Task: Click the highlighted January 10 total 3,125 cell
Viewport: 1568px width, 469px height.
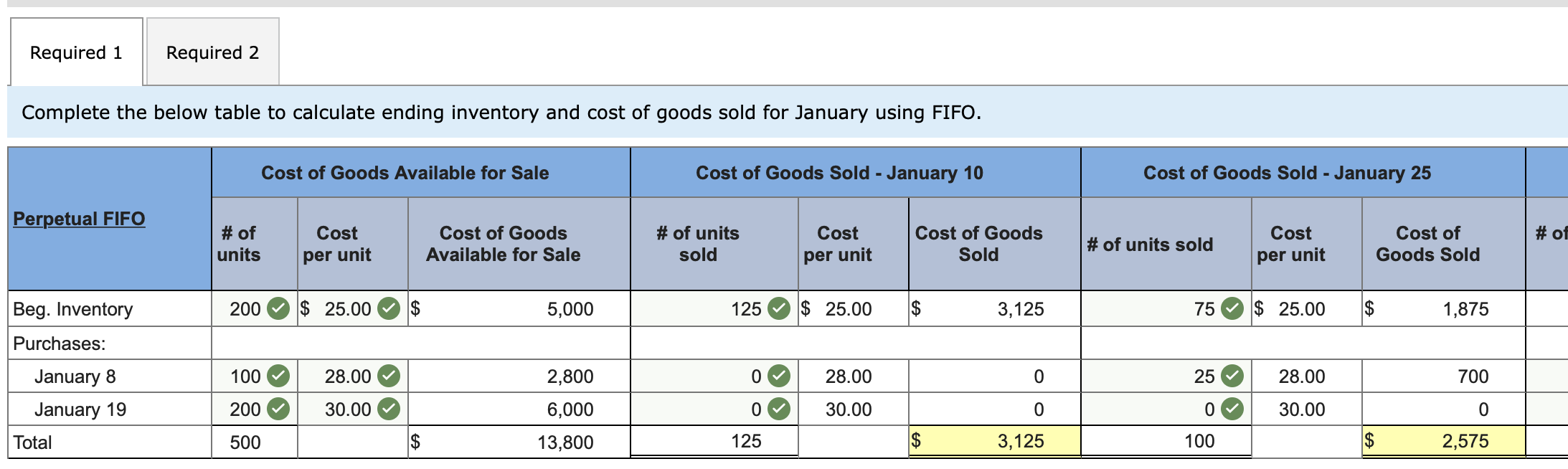Action: (x=994, y=441)
